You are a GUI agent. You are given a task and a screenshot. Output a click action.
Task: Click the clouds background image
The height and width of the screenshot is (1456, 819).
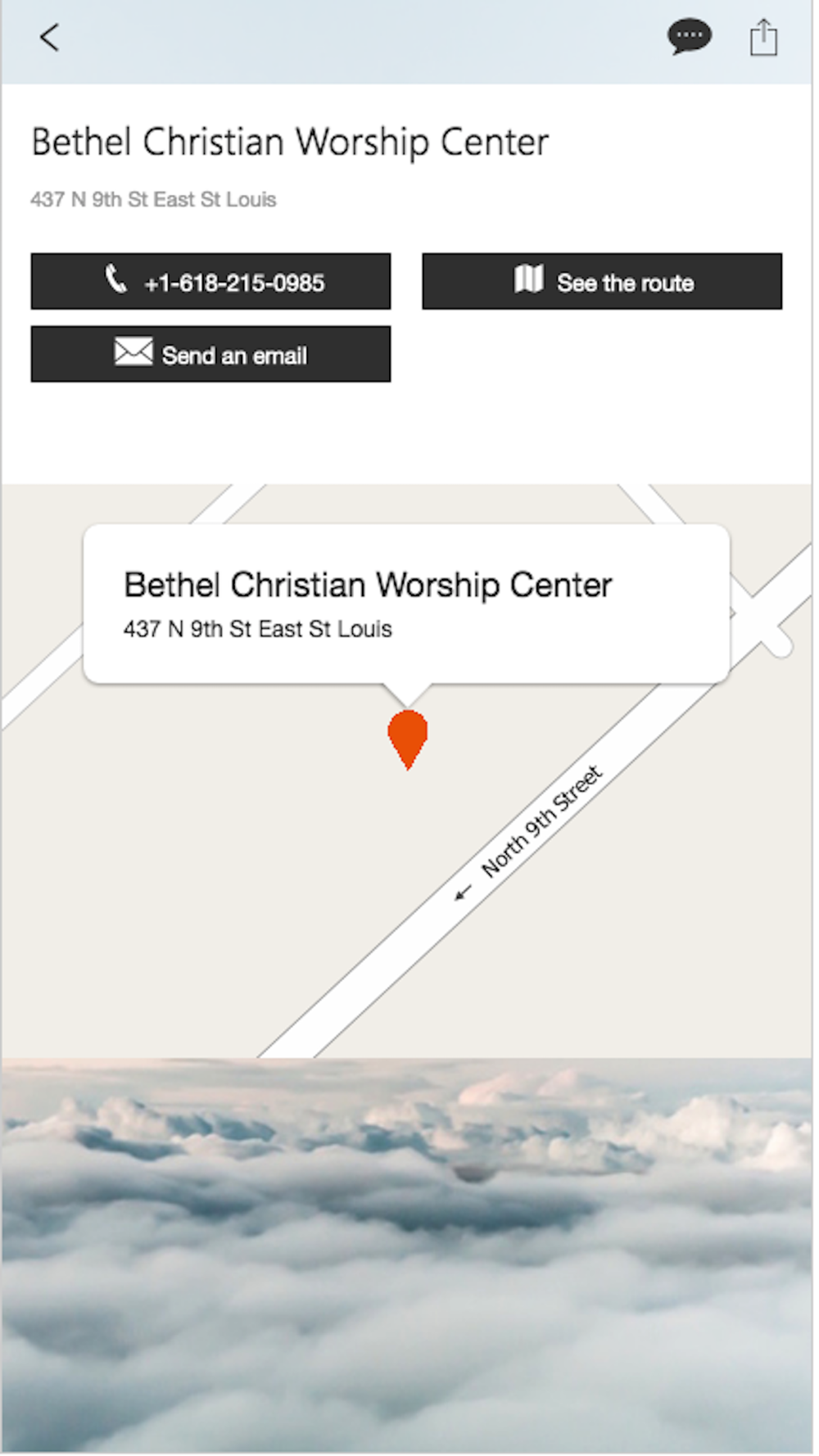[x=407, y=1255]
